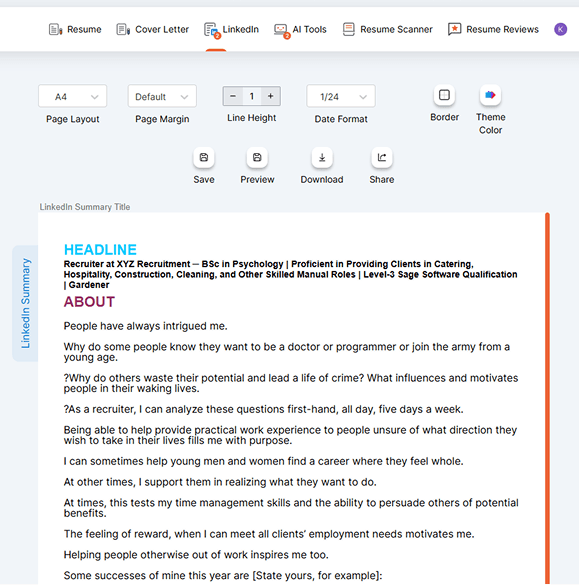The width and height of the screenshot is (579, 585).
Task: Click 'People have always intrigued me.' line
Action: (145, 326)
